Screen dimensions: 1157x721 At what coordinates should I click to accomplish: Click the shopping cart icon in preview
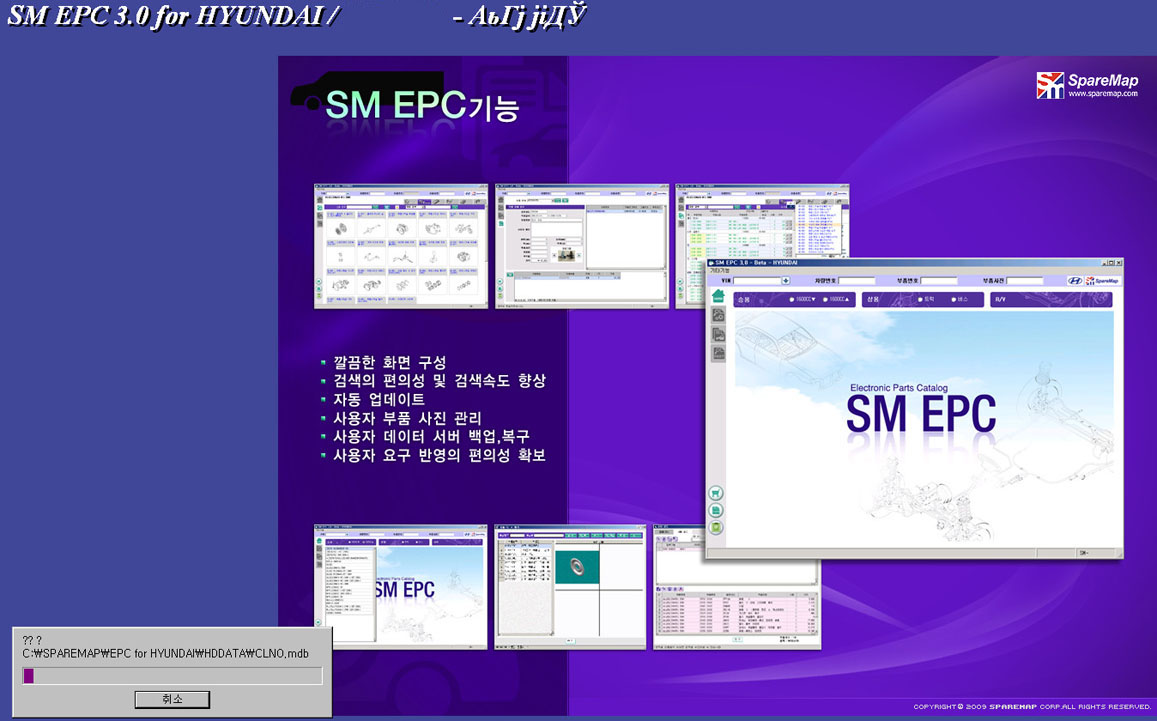click(716, 493)
